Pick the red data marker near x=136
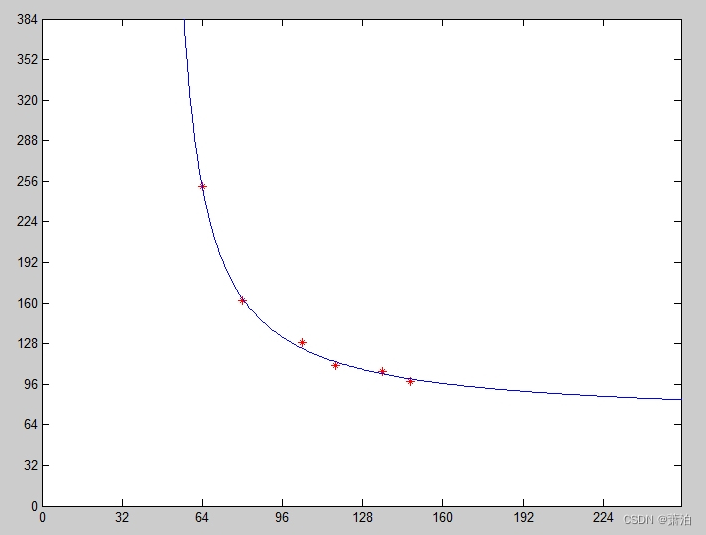The height and width of the screenshot is (535, 706). click(x=382, y=372)
